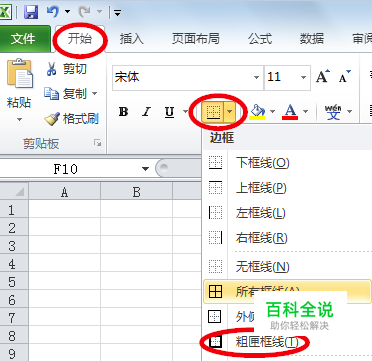Image resolution: width=372 pixels, height=361 pixels.
Task: Click the 复制 copy button
Action: (65, 94)
